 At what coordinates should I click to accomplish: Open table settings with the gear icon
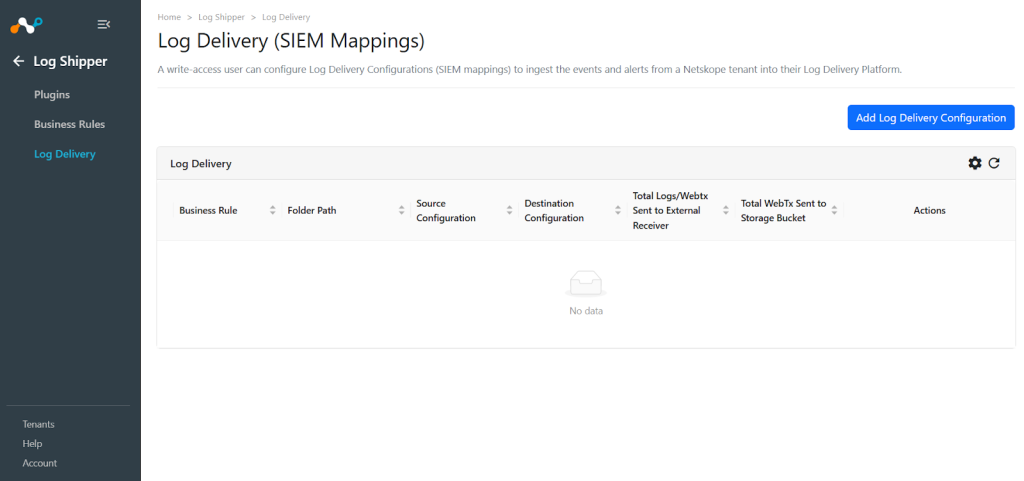(974, 163)
